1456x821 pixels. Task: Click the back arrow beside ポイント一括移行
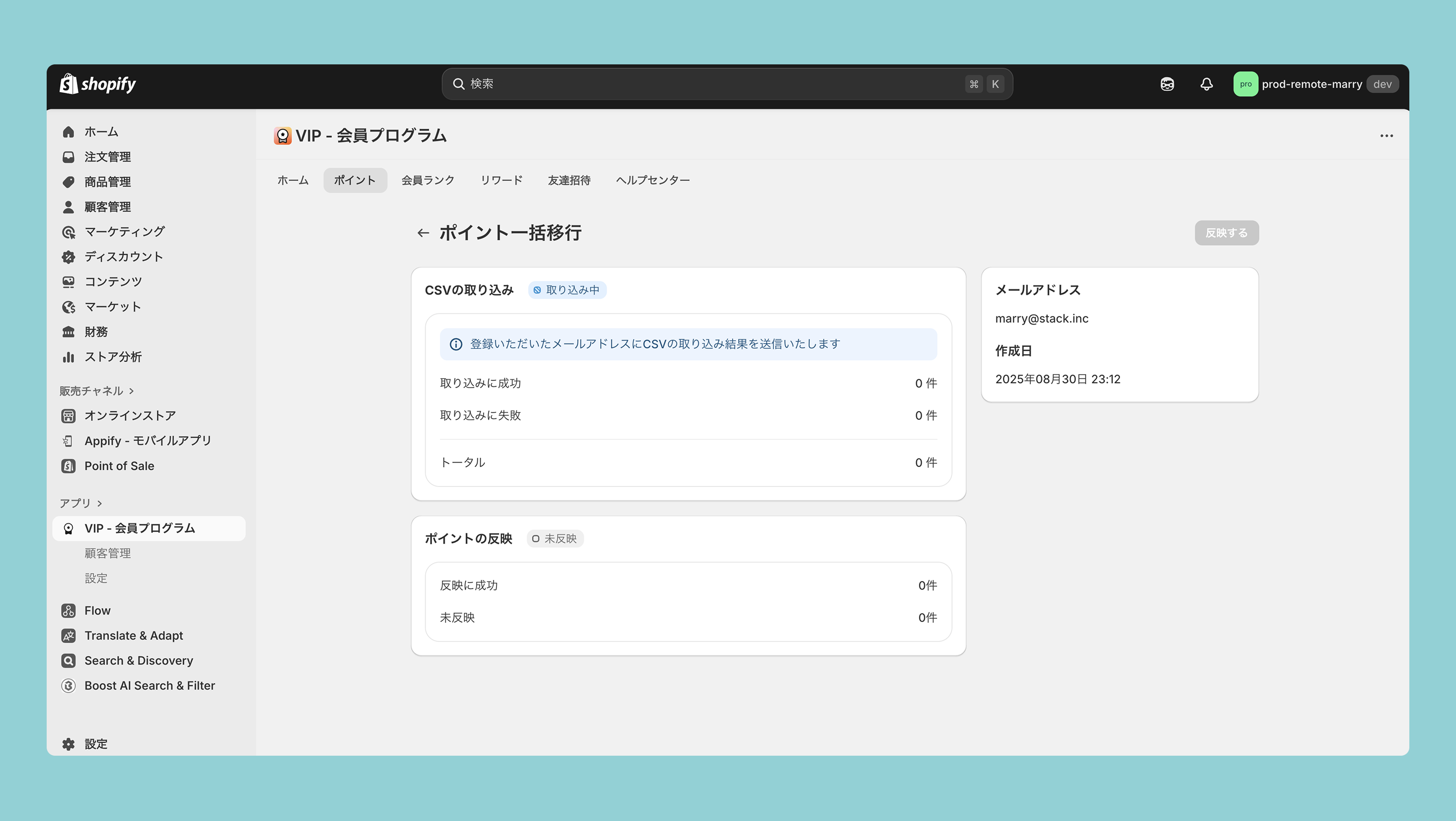coord(423,233)
